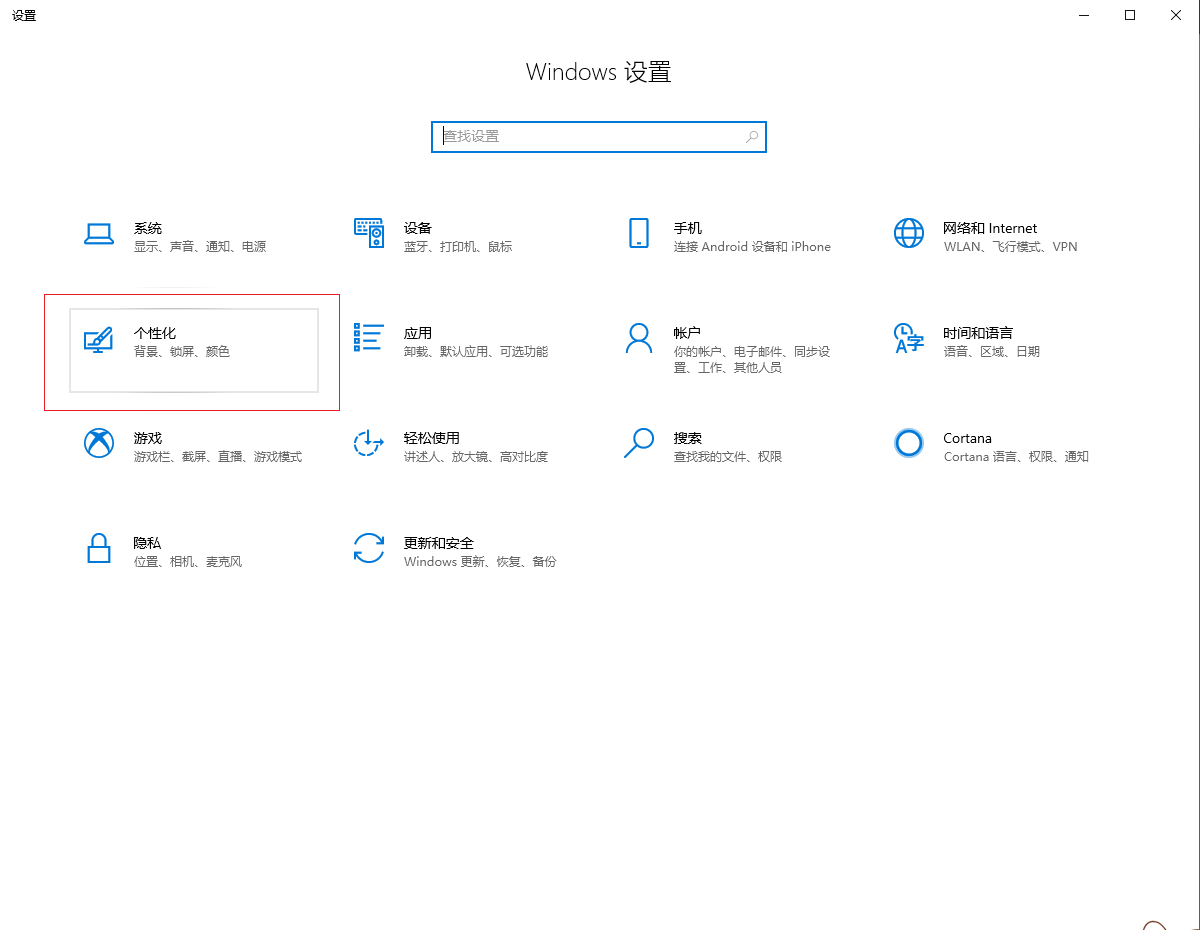This screenshot has height=930, width=1200.
Task: Minimize the 设置 window
Action: [x=1084, y=15]
